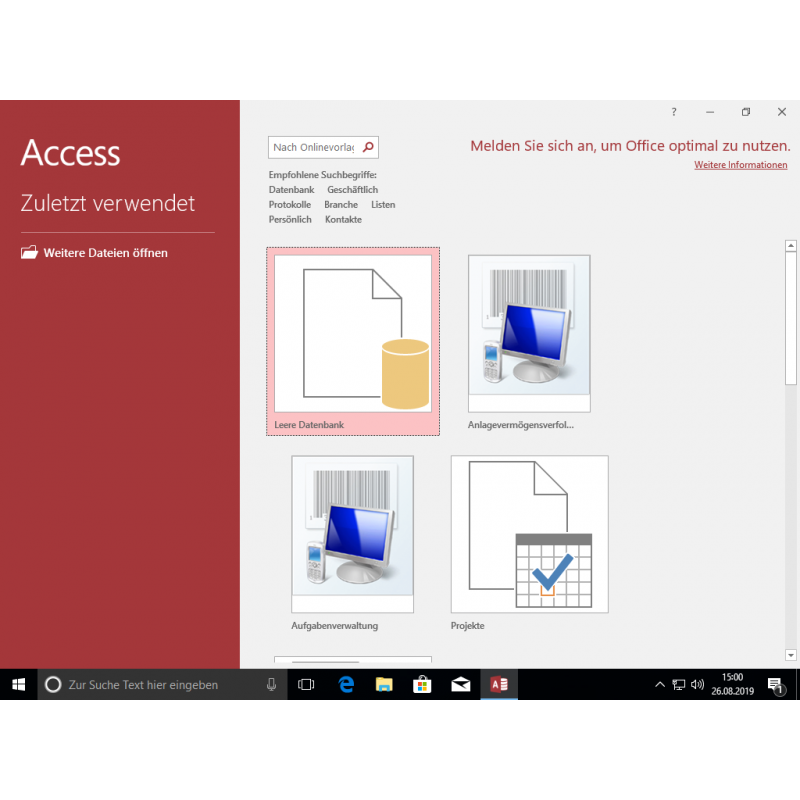Click the folder icon for Weitere Dateien öffnen
Viewport: 800px width, 800px height.
(29, 253)
